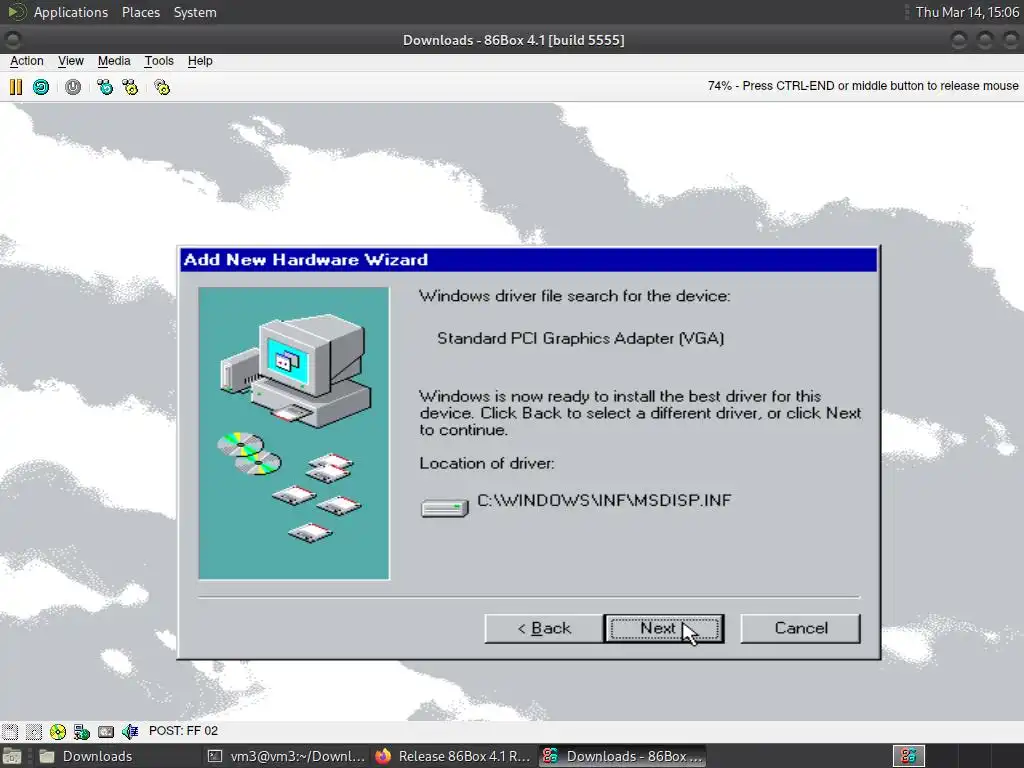Click the teal hard reset icon
Screen dimensions: 1024x768
tap(40, 87)
